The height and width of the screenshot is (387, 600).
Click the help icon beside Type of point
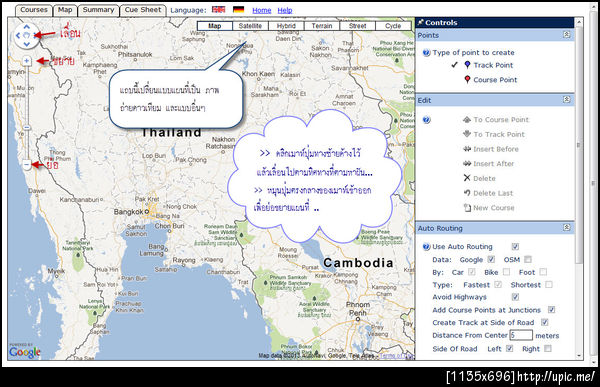(426, 52)
